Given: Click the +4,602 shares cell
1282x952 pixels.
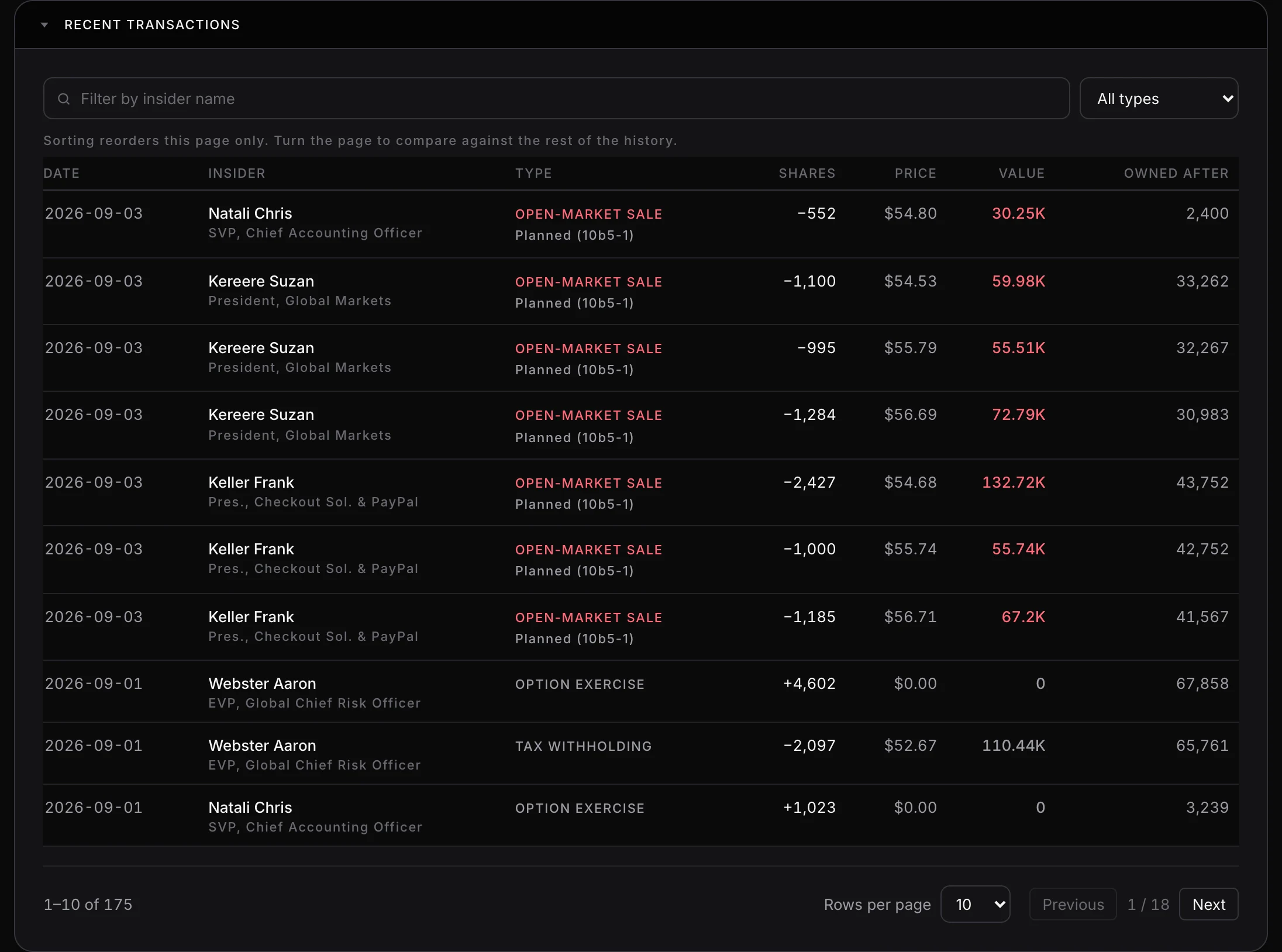Looking at the screenshot, I should tap(809, 684).
